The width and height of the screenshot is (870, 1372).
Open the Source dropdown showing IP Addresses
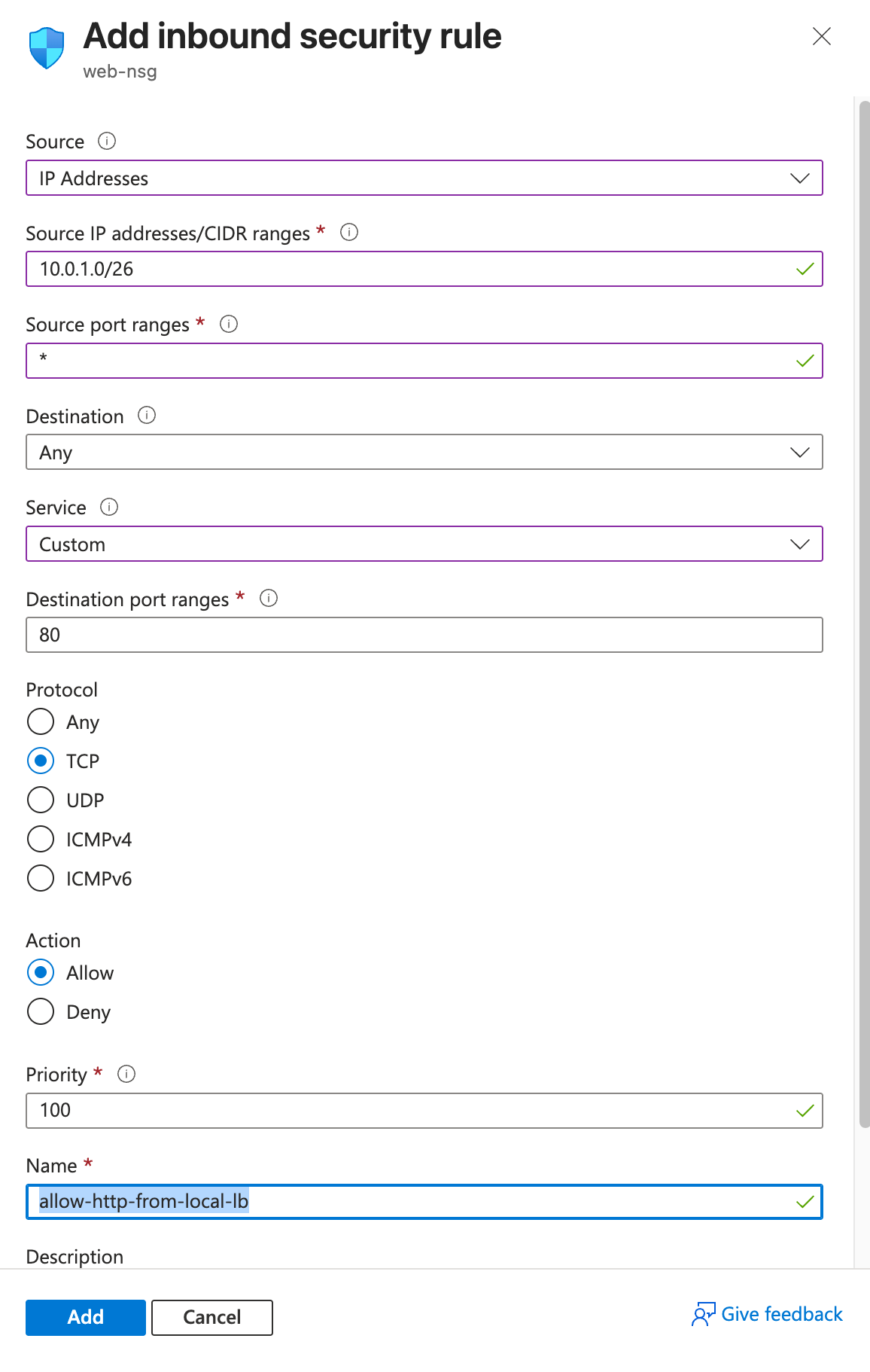[x=424, y=178]
